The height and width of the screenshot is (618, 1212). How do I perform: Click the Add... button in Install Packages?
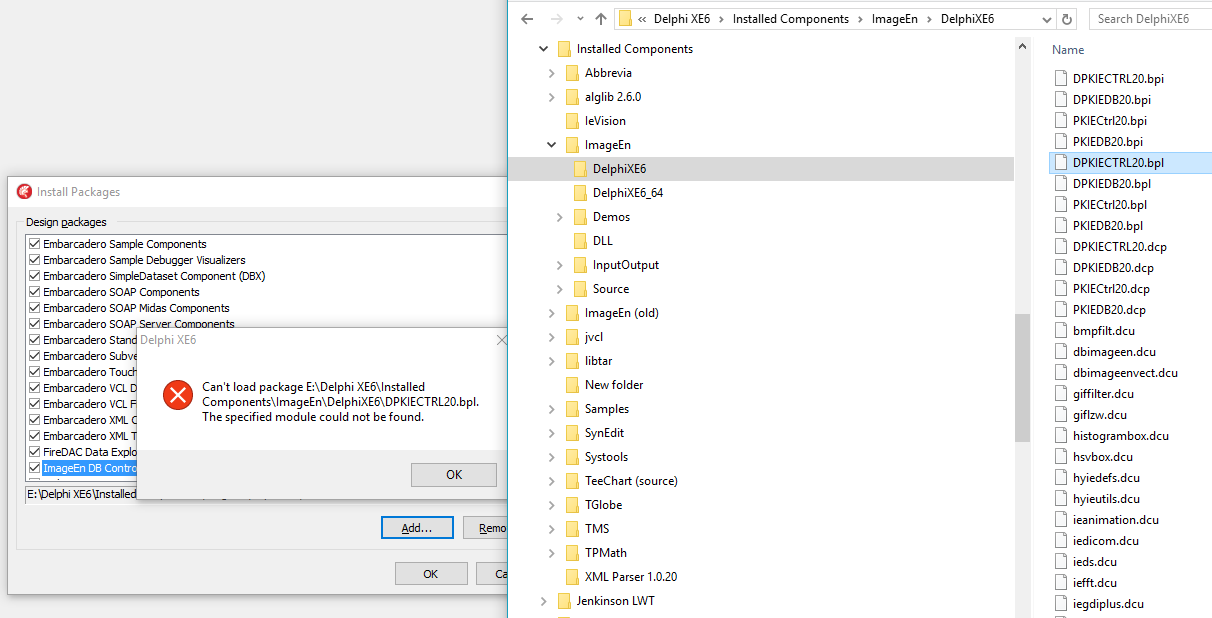[417, 528]
